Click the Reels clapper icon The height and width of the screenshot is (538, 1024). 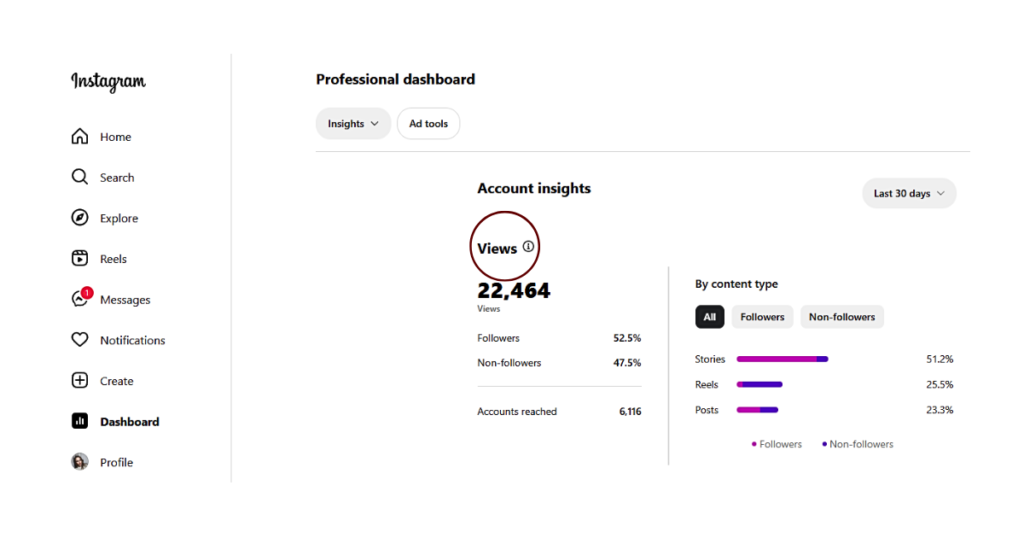[80, 258]
